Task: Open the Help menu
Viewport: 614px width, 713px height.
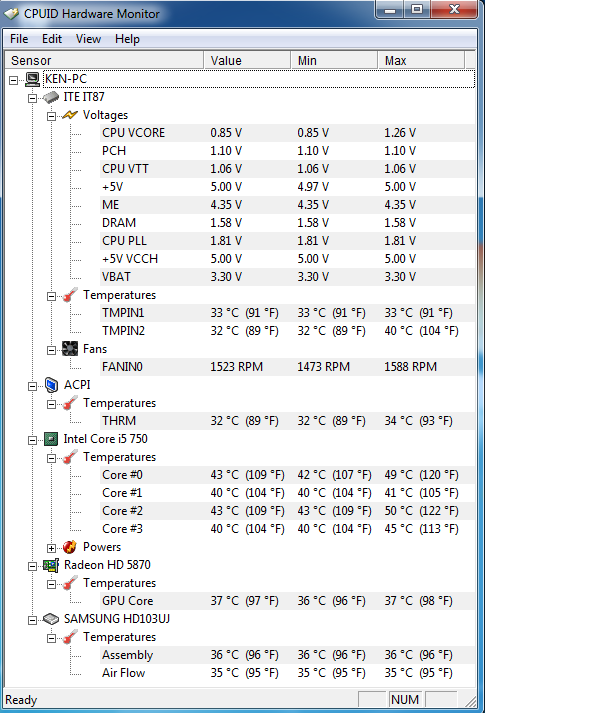Action: click(127, 39)
